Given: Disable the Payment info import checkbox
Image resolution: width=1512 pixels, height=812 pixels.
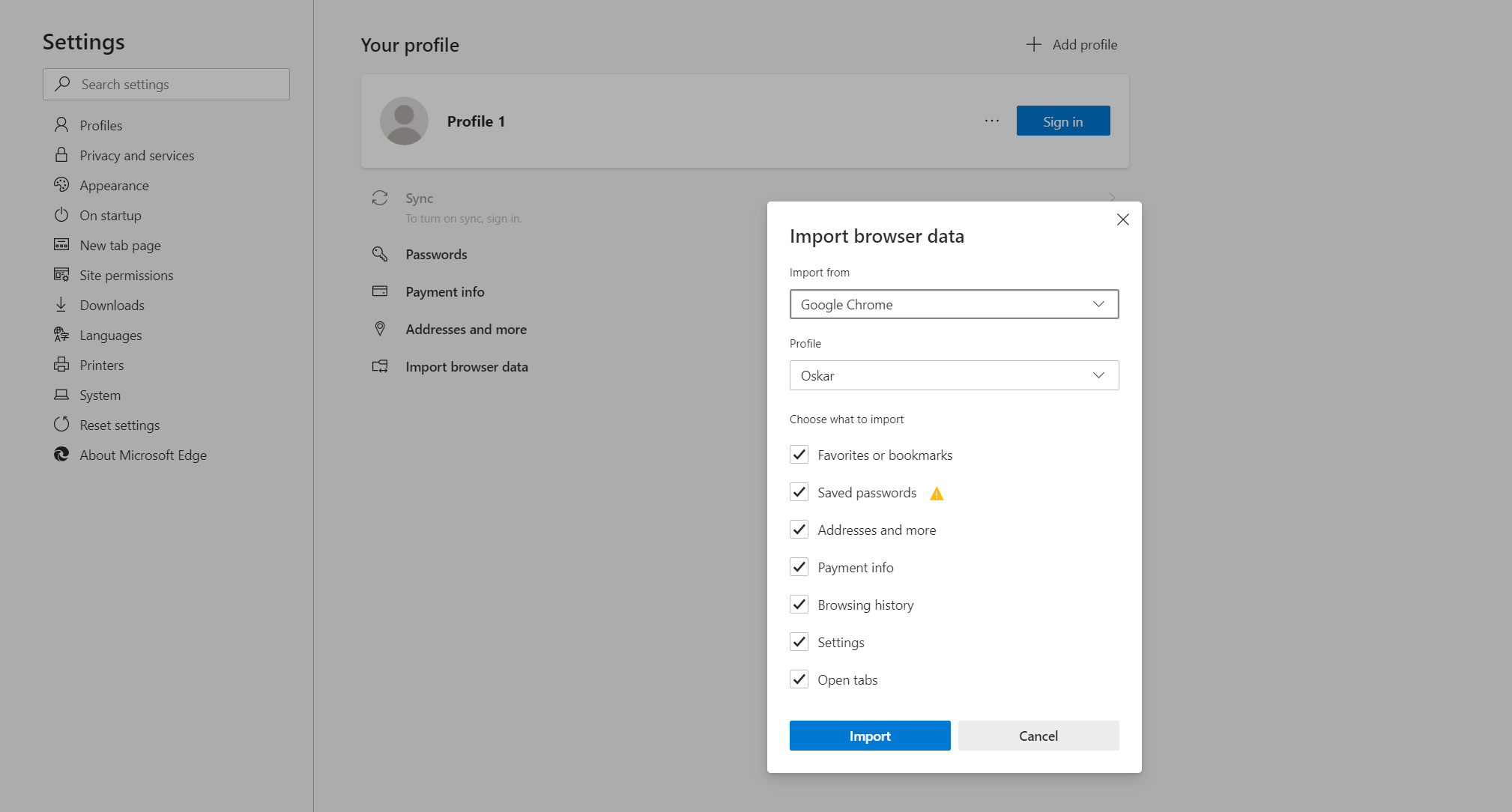Looking at the screenshot, I should (799, 567).
